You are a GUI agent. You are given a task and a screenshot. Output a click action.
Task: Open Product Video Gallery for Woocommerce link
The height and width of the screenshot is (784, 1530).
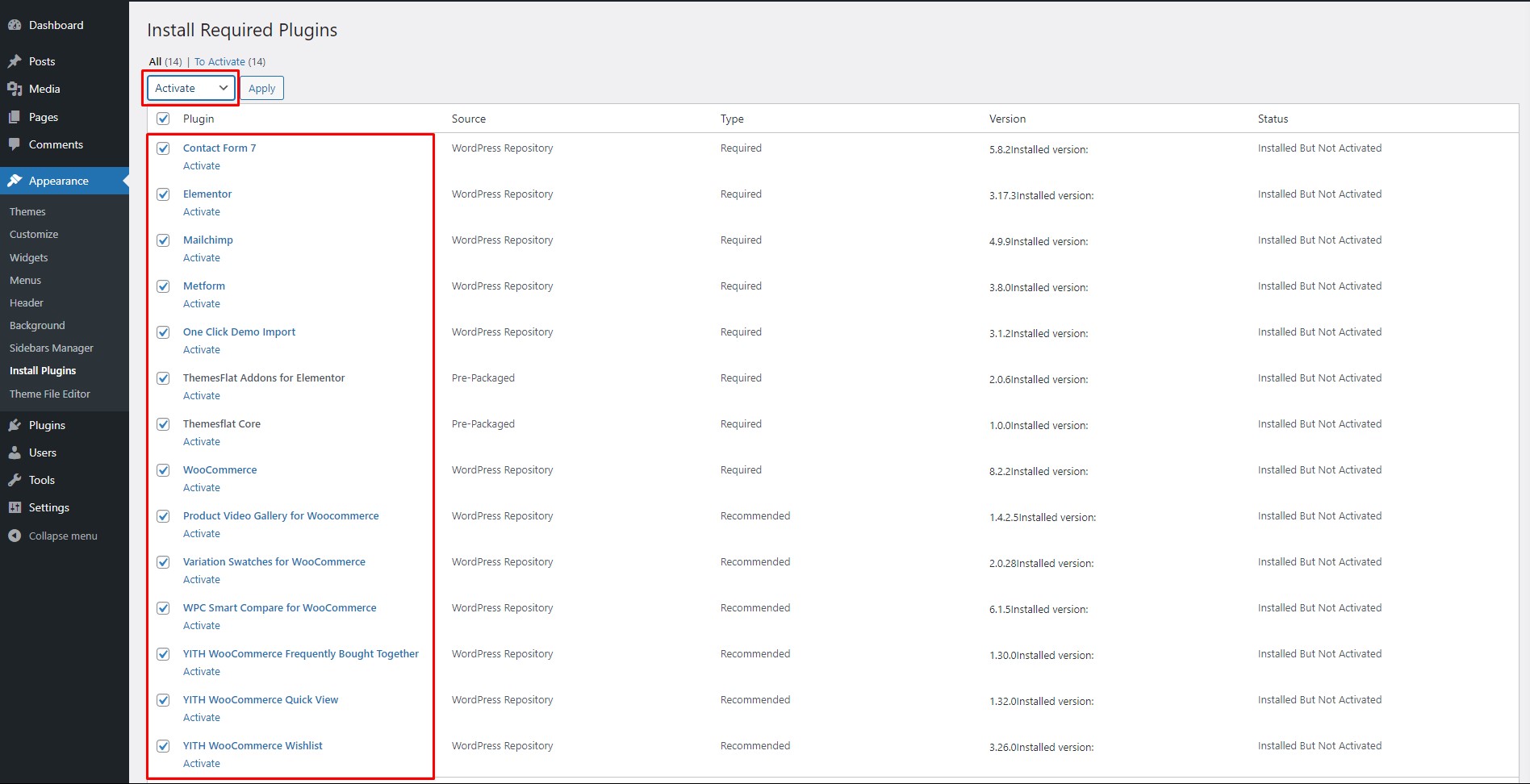(281, 515)
